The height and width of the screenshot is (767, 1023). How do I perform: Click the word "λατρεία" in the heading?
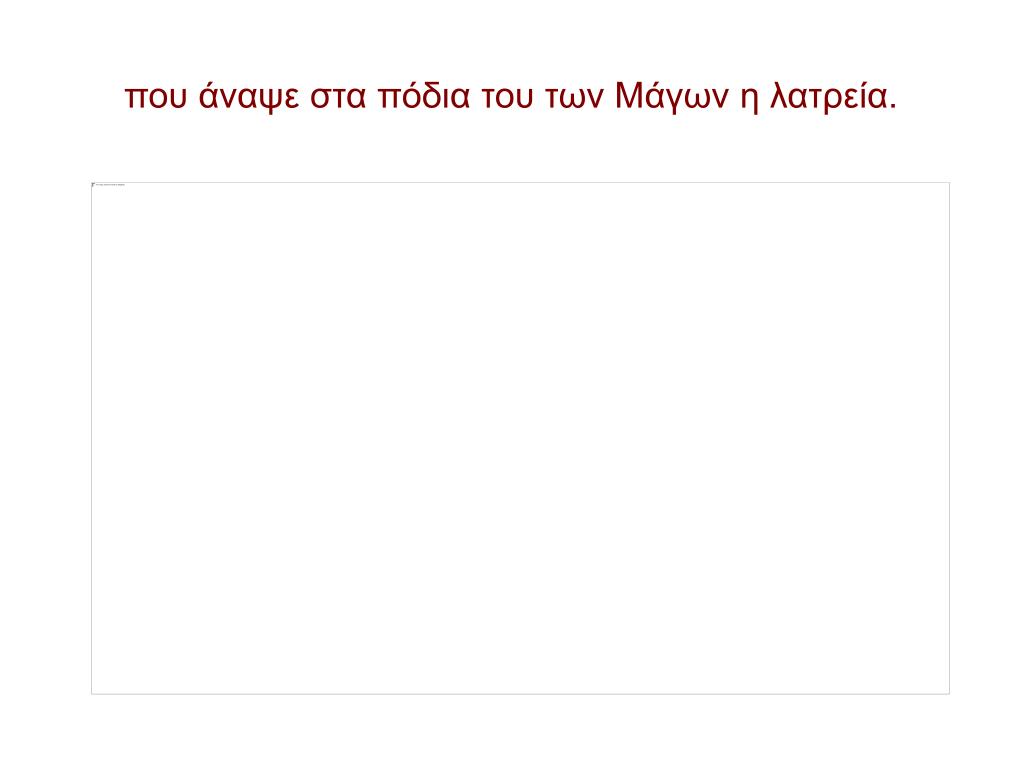coord(829,96)
